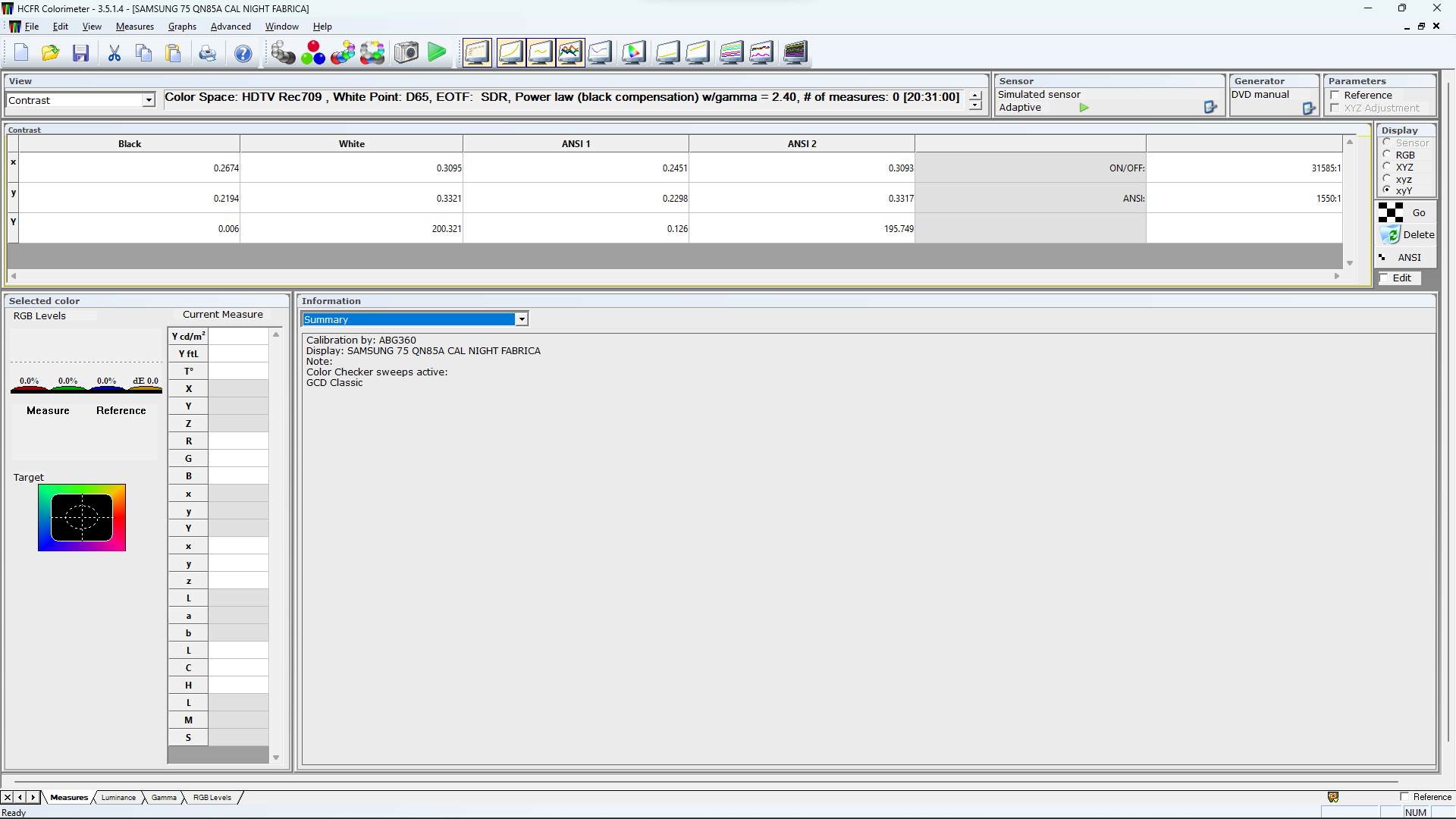The width and height of the screenshot is (1456, 819).
Task: Click the sensor configure icon
Action: click(x=1210, y=108)
